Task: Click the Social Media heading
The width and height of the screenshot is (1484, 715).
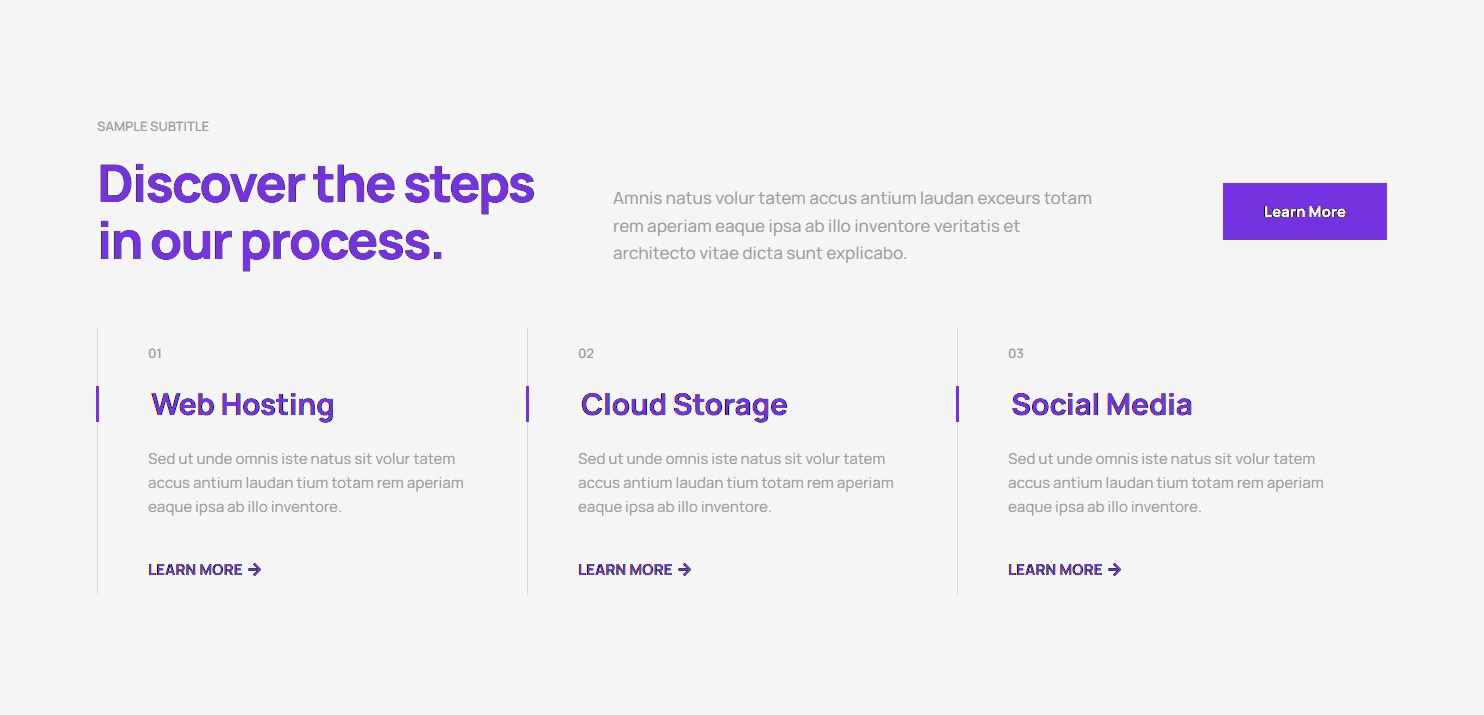Action: 1101,405
